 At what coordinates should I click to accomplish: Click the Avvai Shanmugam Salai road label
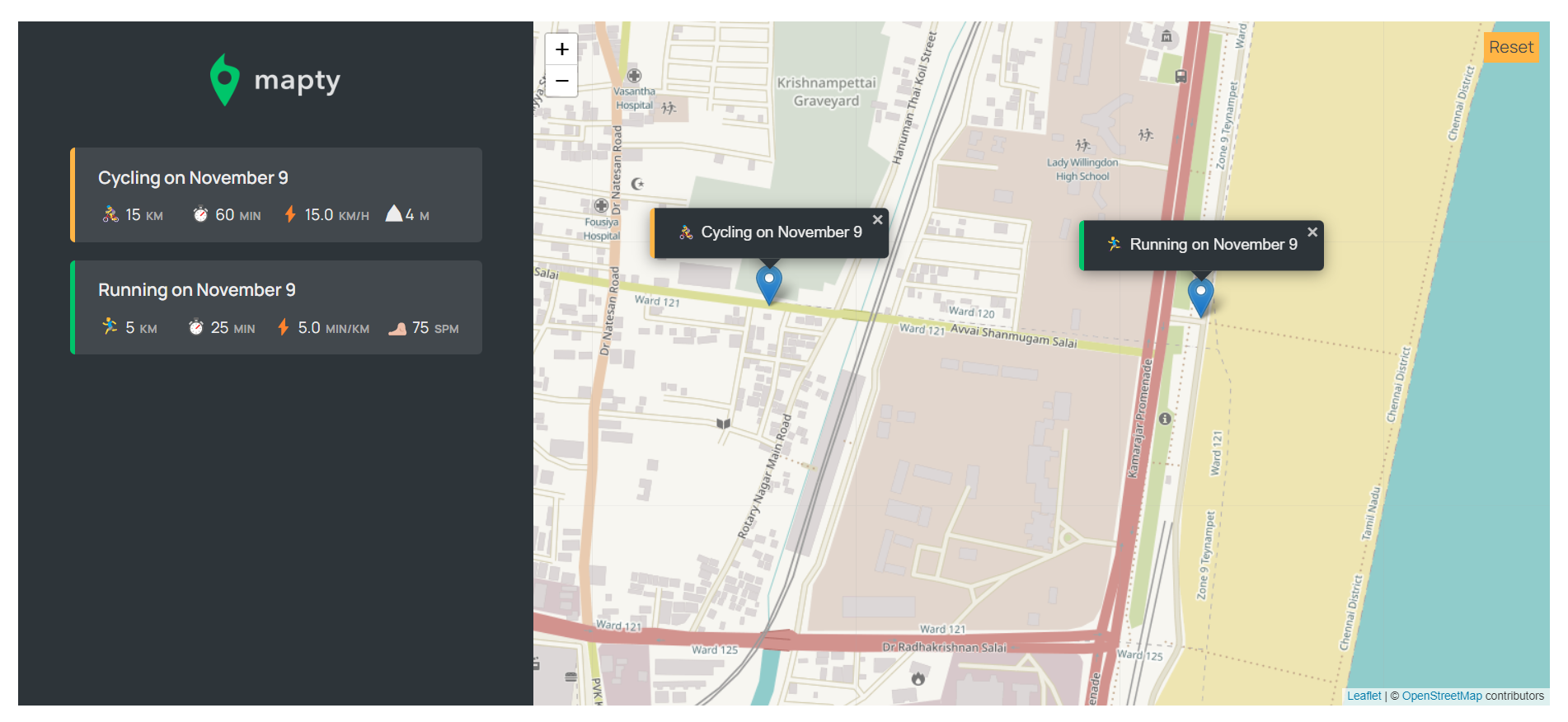[1014, 335]
